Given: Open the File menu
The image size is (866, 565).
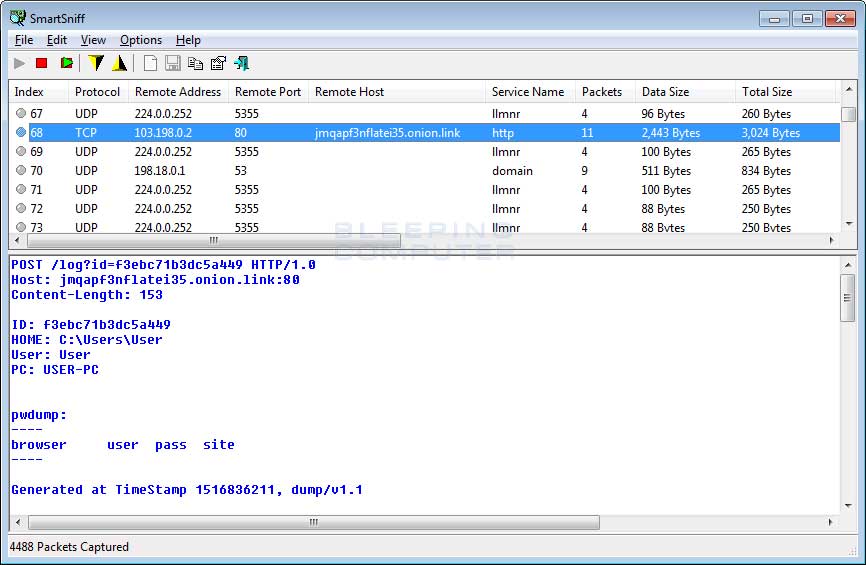Looking at the screenshot, I should pos(24,40).
